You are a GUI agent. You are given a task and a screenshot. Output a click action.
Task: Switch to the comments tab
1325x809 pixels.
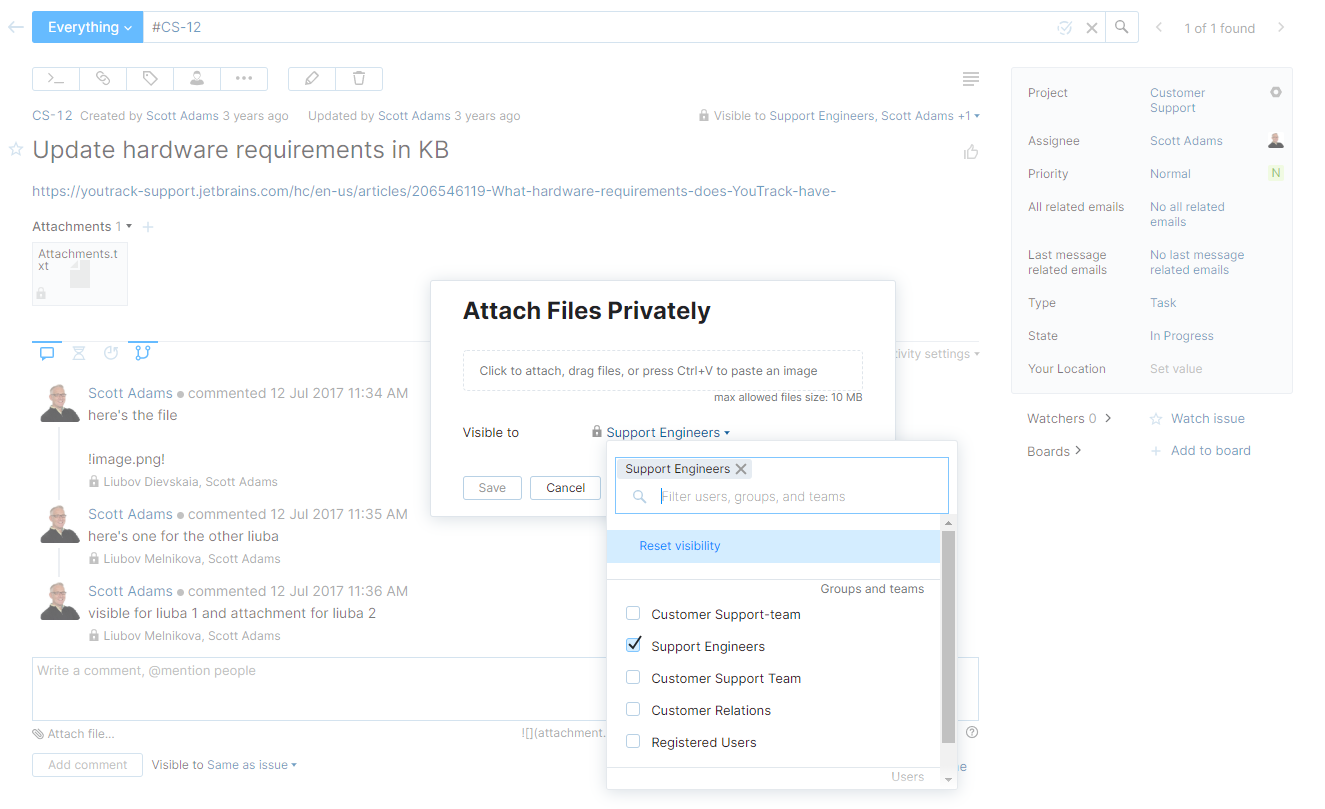(47, 352)
